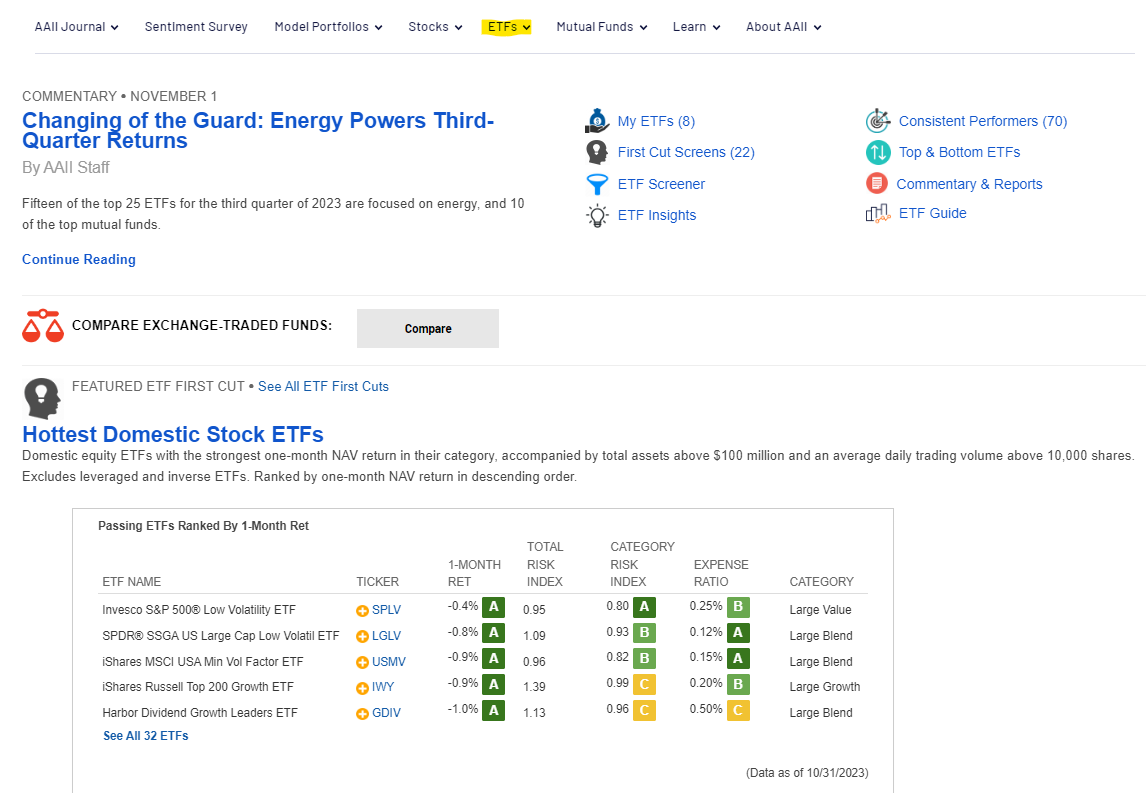Image resolution: width=1147 pixels, height=793 pixels.
Task: Expand the Stocks menu
Action: (x=435, y=27)
